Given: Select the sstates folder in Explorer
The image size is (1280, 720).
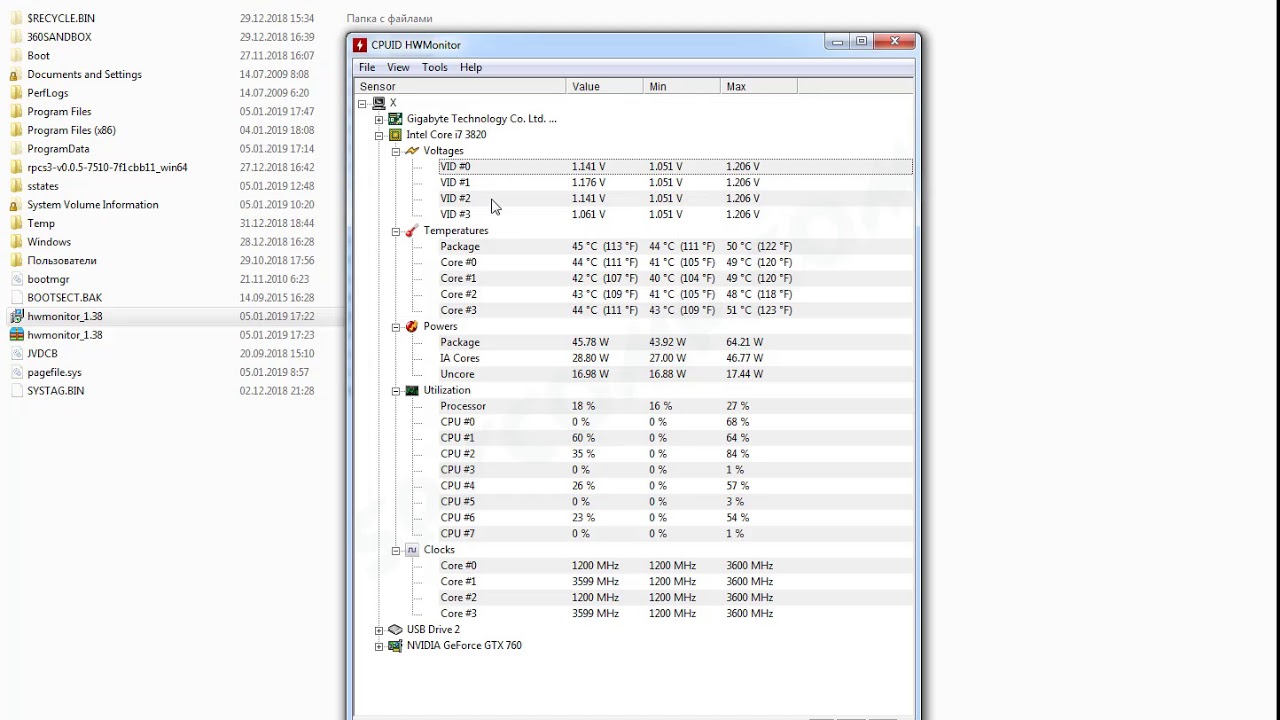Looking at the screenshot, I should point(43,186).
